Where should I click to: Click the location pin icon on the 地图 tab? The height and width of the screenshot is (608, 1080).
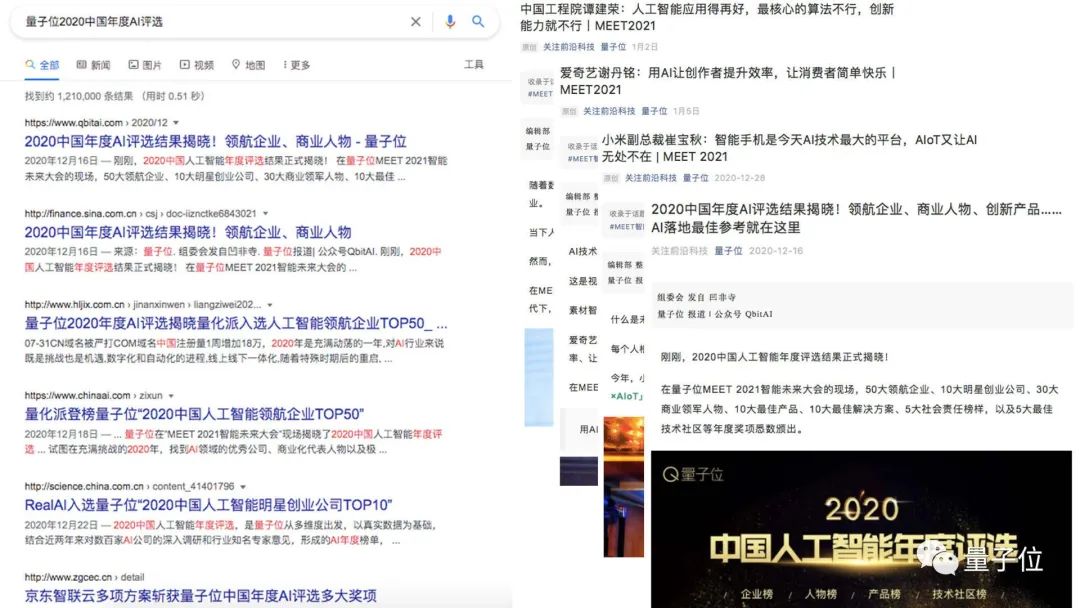coord(236,62)
